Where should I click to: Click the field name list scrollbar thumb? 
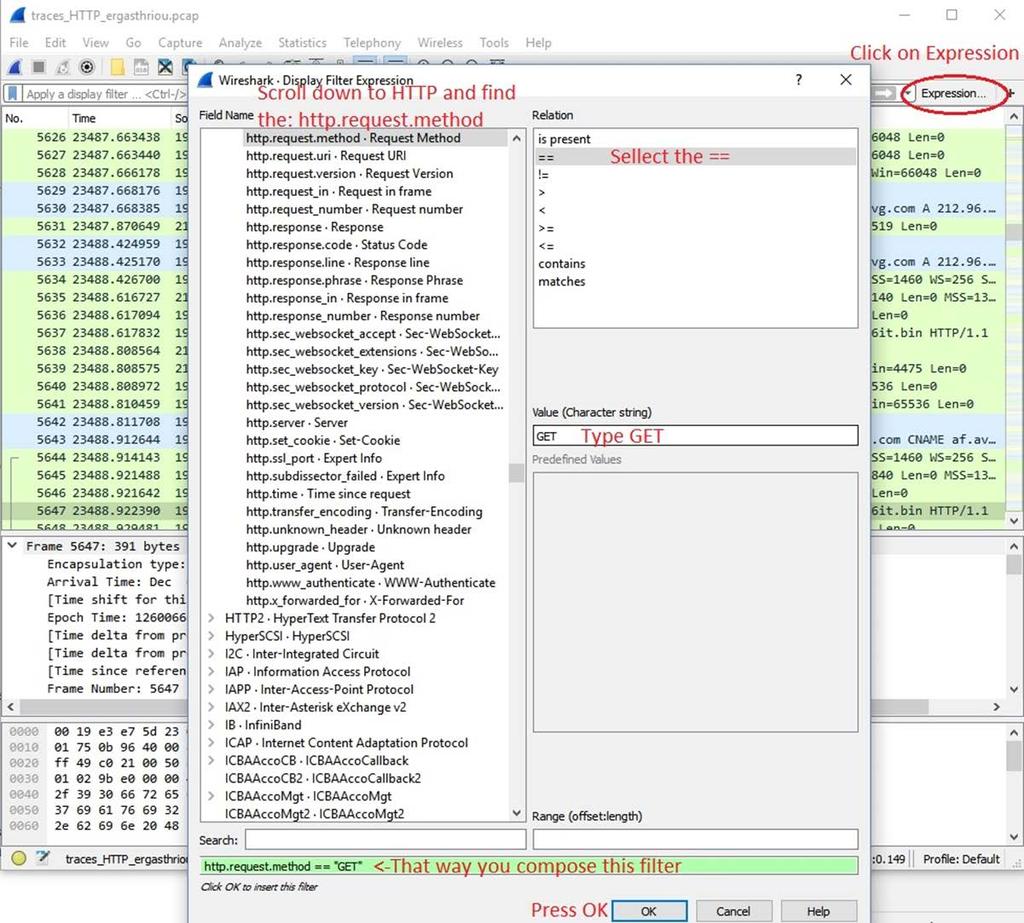(x=516, y=472)
